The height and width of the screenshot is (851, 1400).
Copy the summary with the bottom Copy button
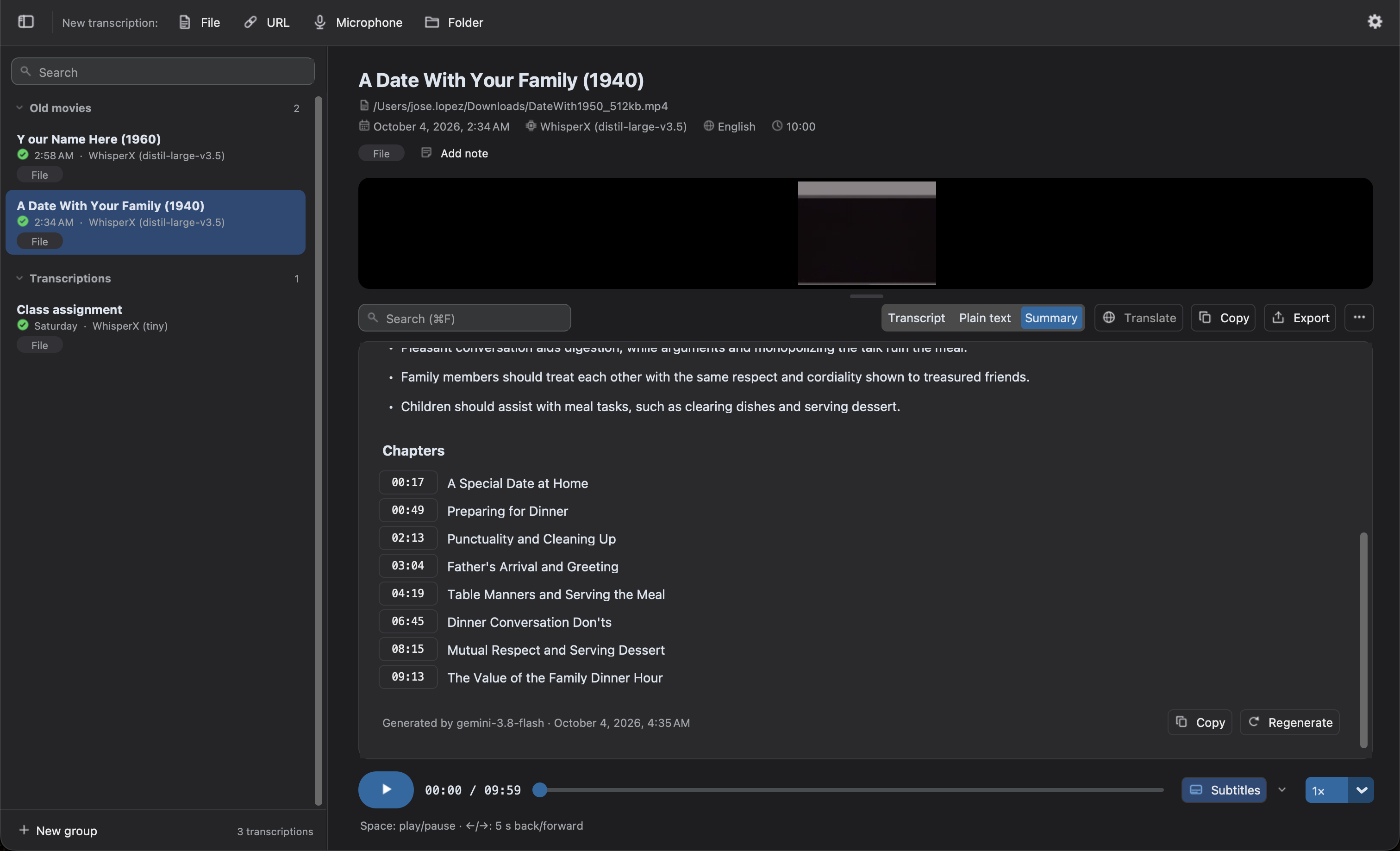pos(1200,722)
